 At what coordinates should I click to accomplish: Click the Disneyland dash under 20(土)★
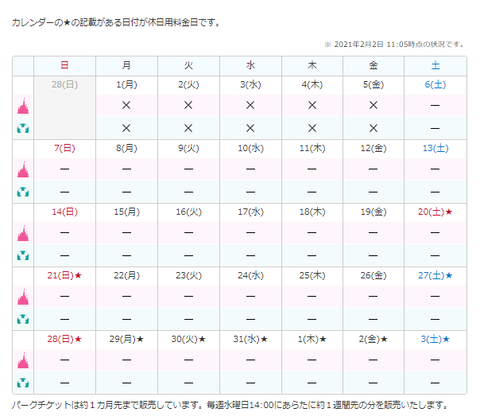pyautogui.click(x=435, y=233)
